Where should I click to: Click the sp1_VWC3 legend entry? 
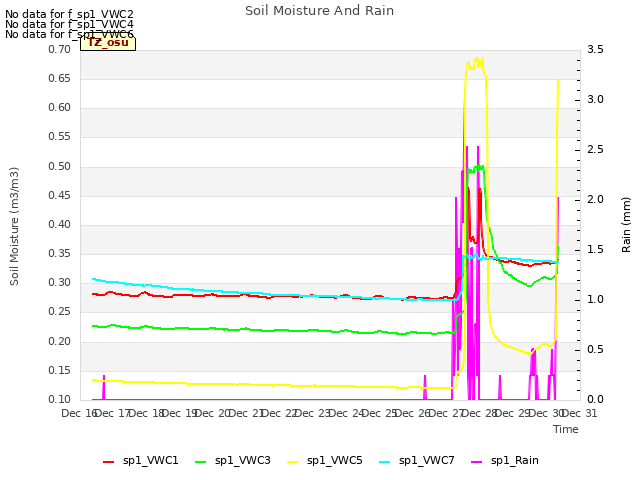233,461
